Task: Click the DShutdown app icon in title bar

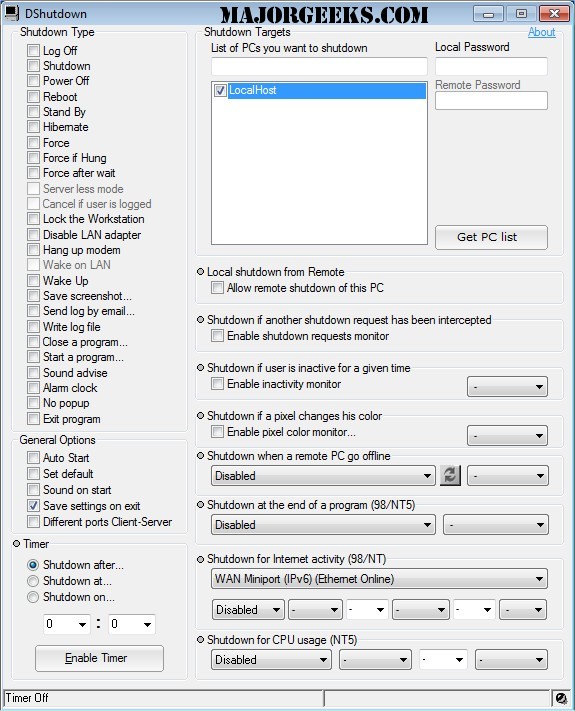Action: pos(11,13)
